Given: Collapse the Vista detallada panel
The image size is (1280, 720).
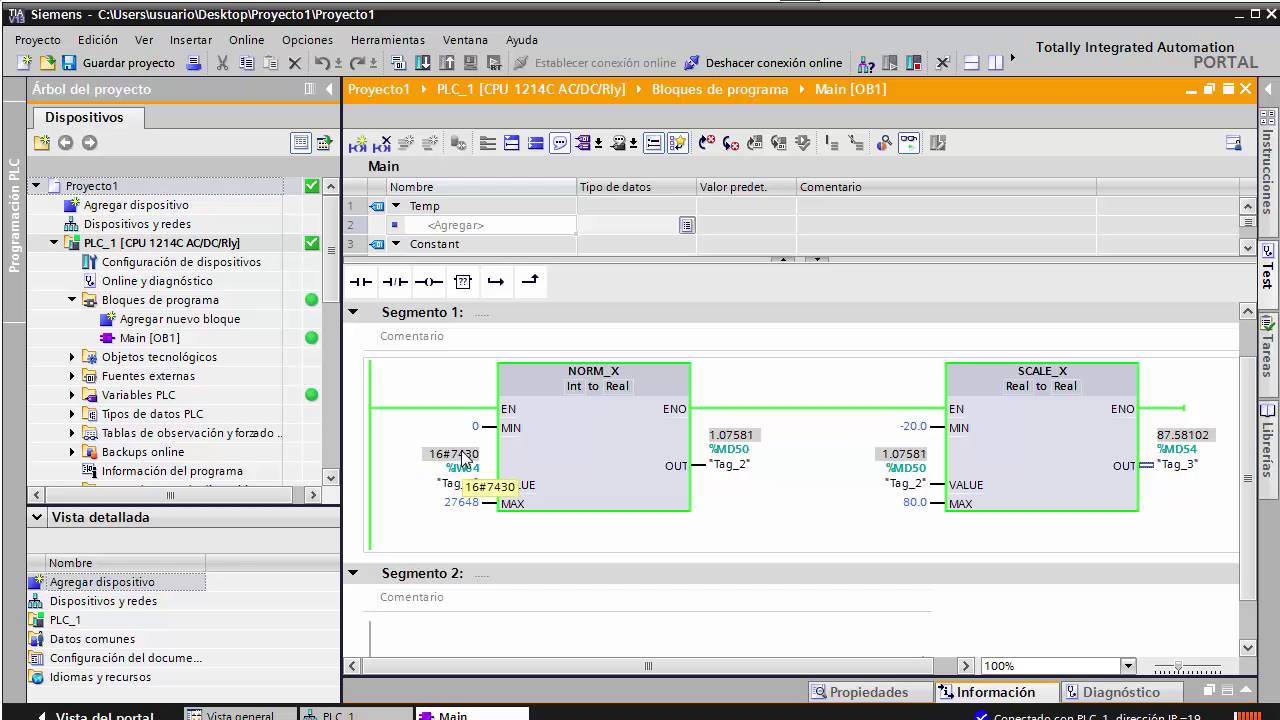Looking at the screenshot, I should (x=38, y=517).
